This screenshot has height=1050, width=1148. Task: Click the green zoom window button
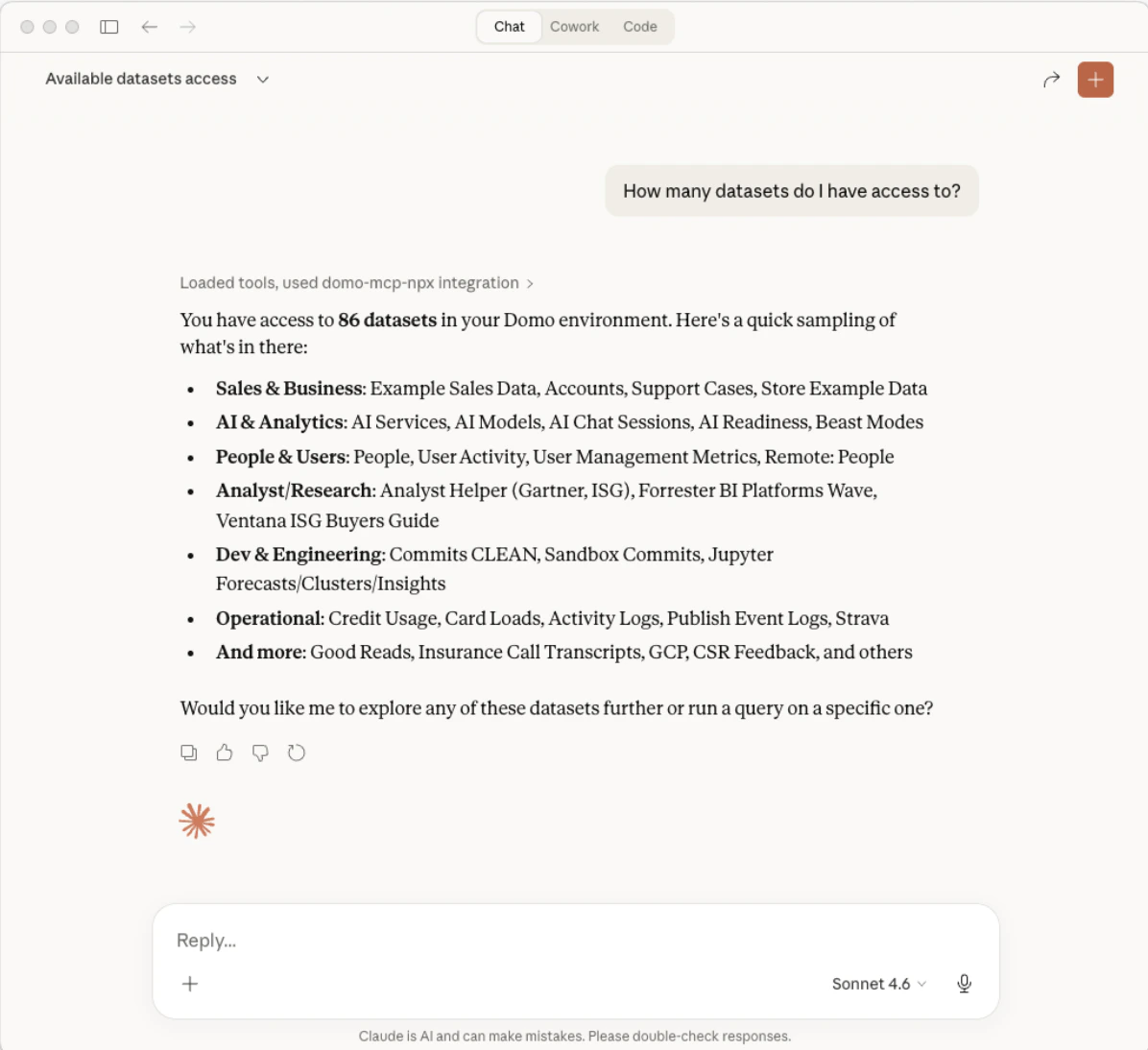72,27
